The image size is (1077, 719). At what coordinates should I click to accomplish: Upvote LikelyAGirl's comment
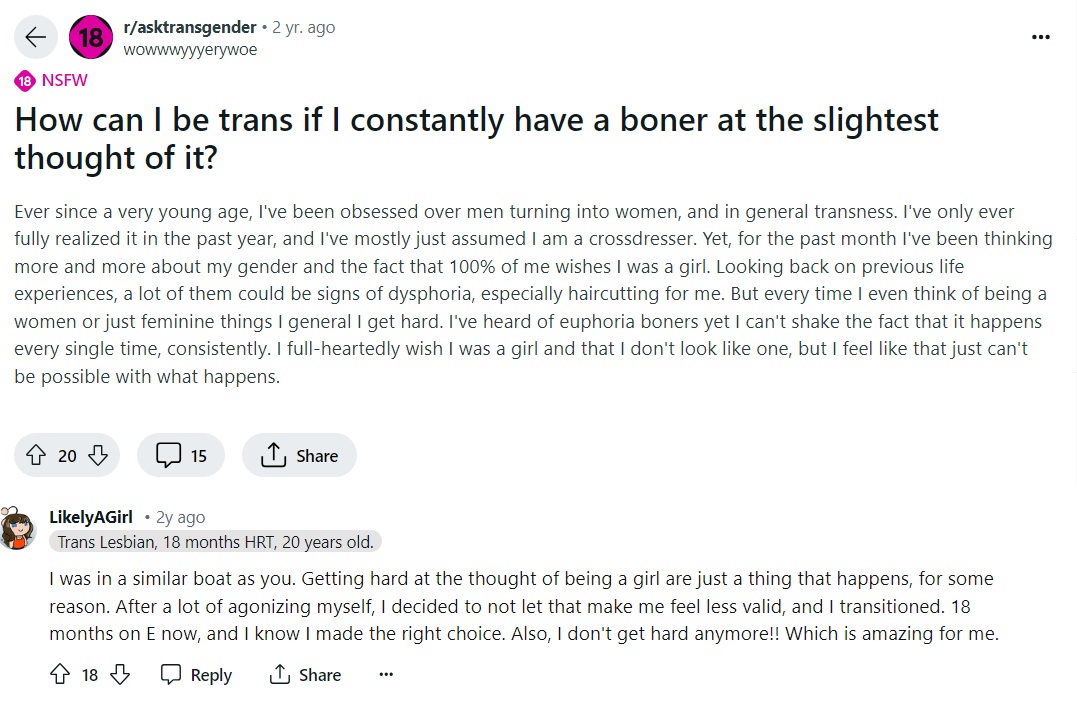point(60,674)
